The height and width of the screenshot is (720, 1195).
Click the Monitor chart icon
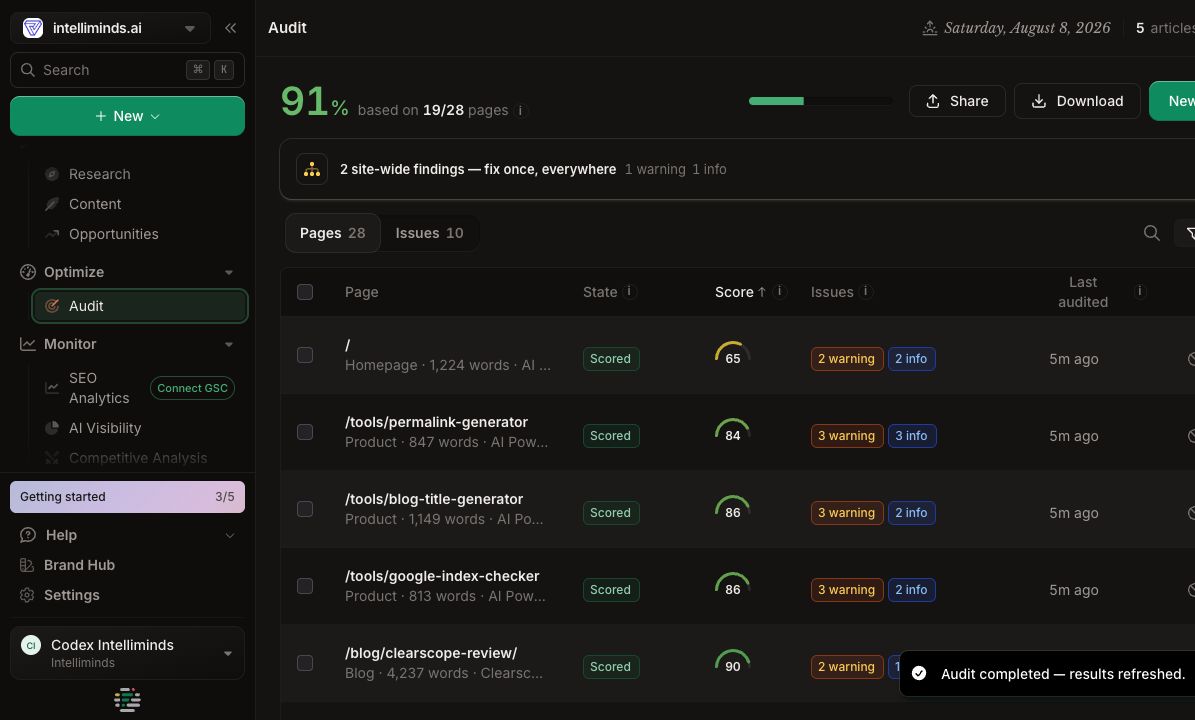pos(28,344)
